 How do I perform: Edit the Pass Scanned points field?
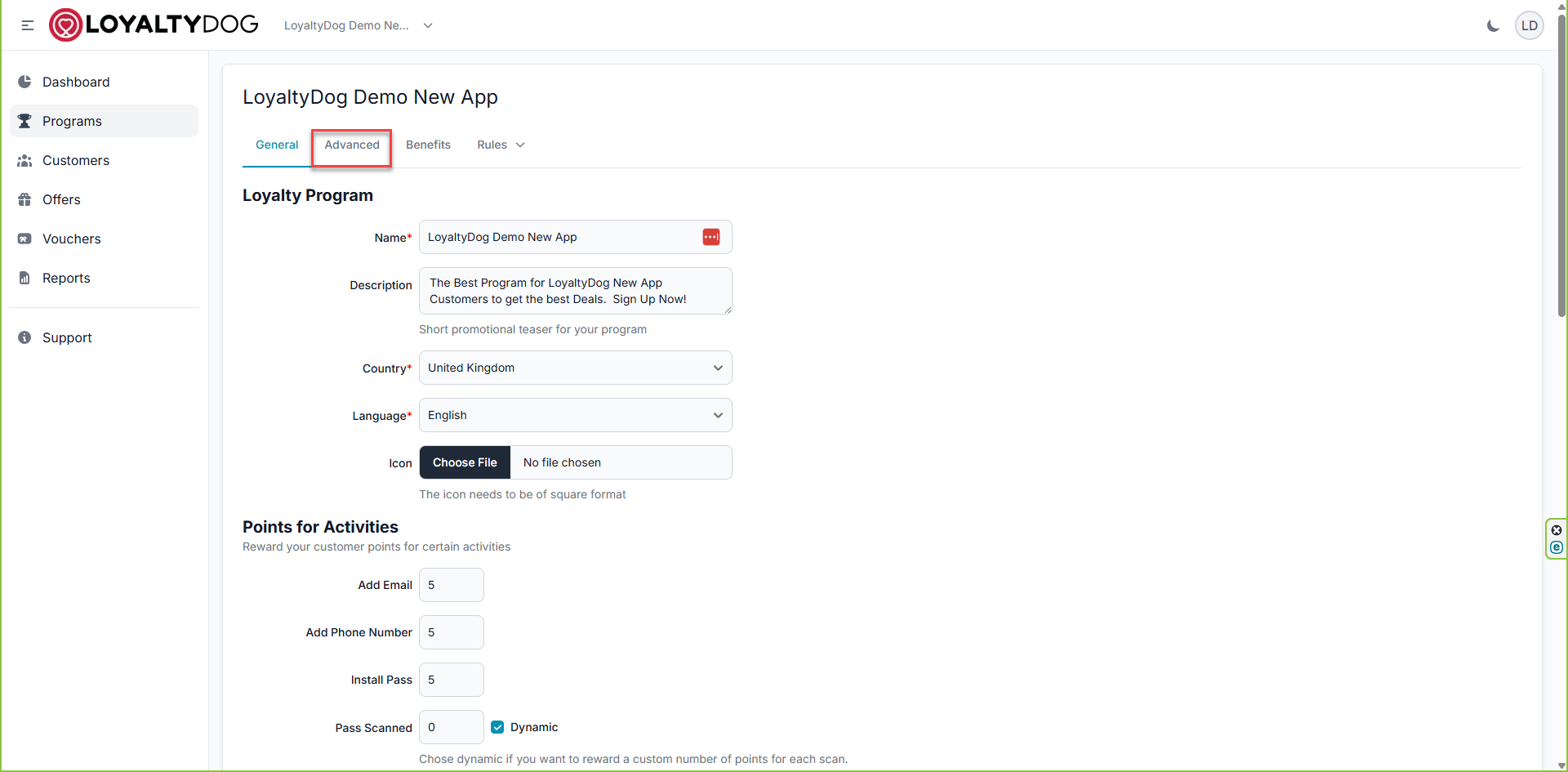(452, 727)
